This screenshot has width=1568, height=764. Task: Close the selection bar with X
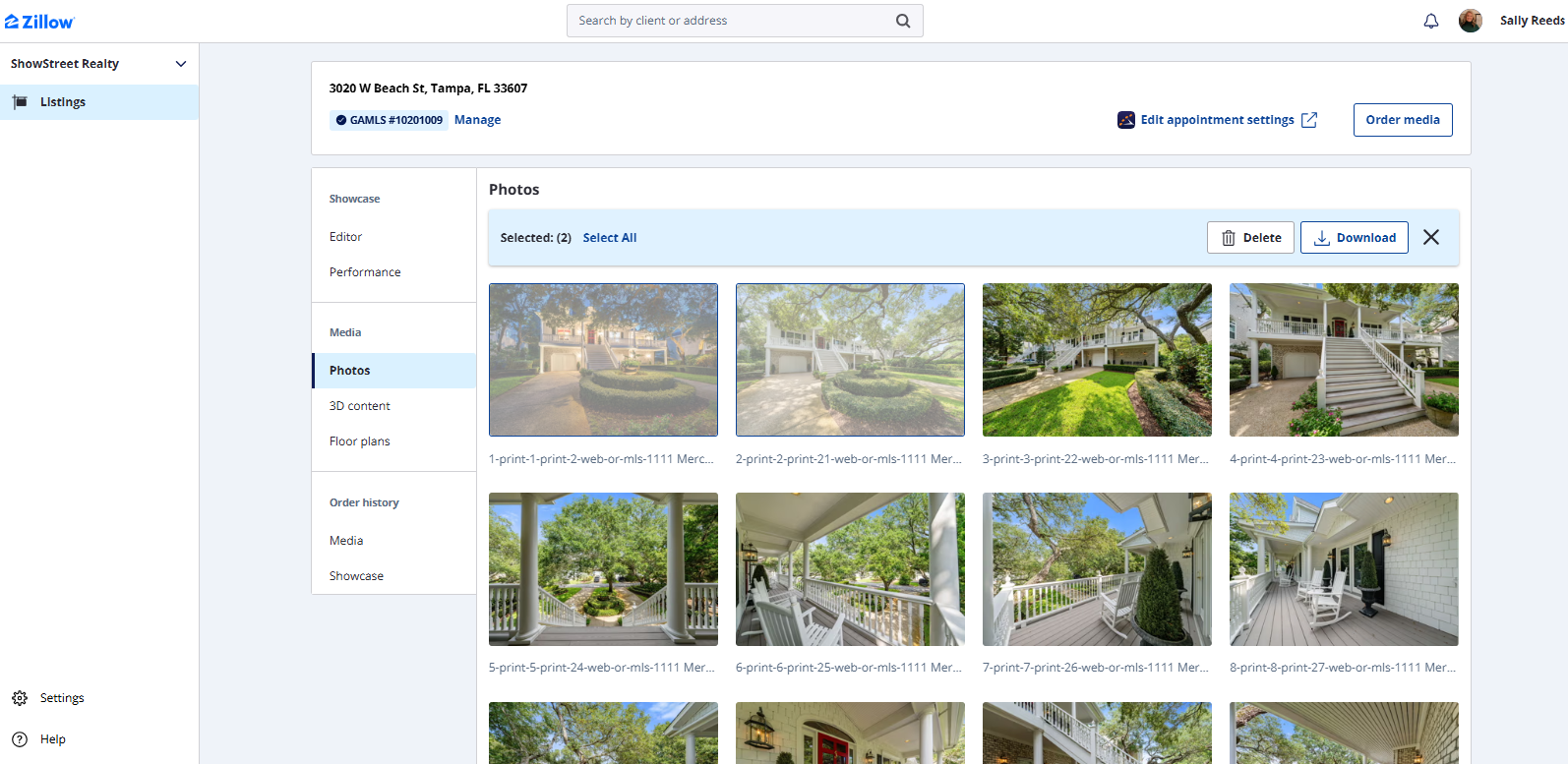1430,237
